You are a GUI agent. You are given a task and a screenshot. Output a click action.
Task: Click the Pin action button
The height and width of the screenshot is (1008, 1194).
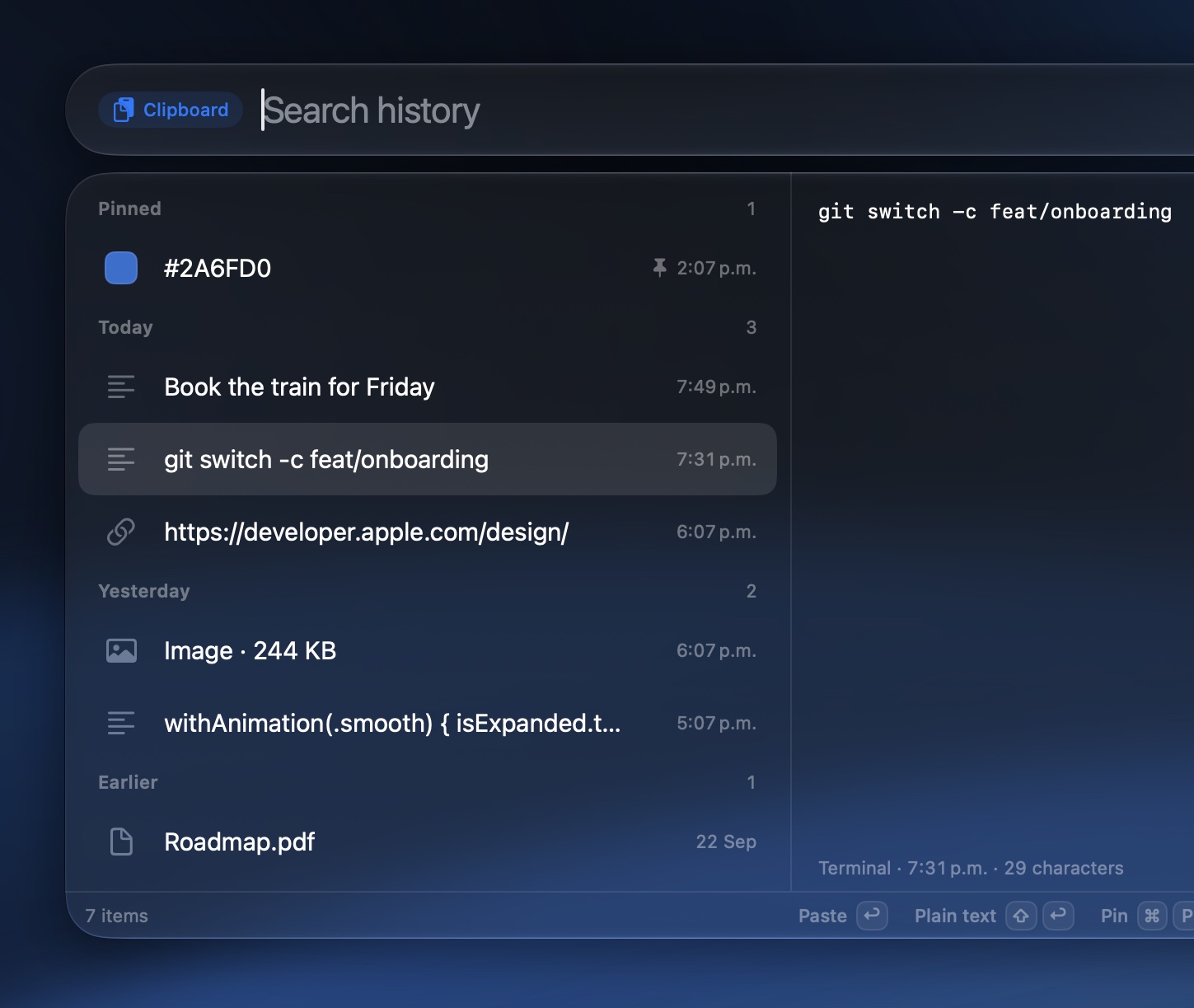pyautogui.click(x=1114, y=916)
